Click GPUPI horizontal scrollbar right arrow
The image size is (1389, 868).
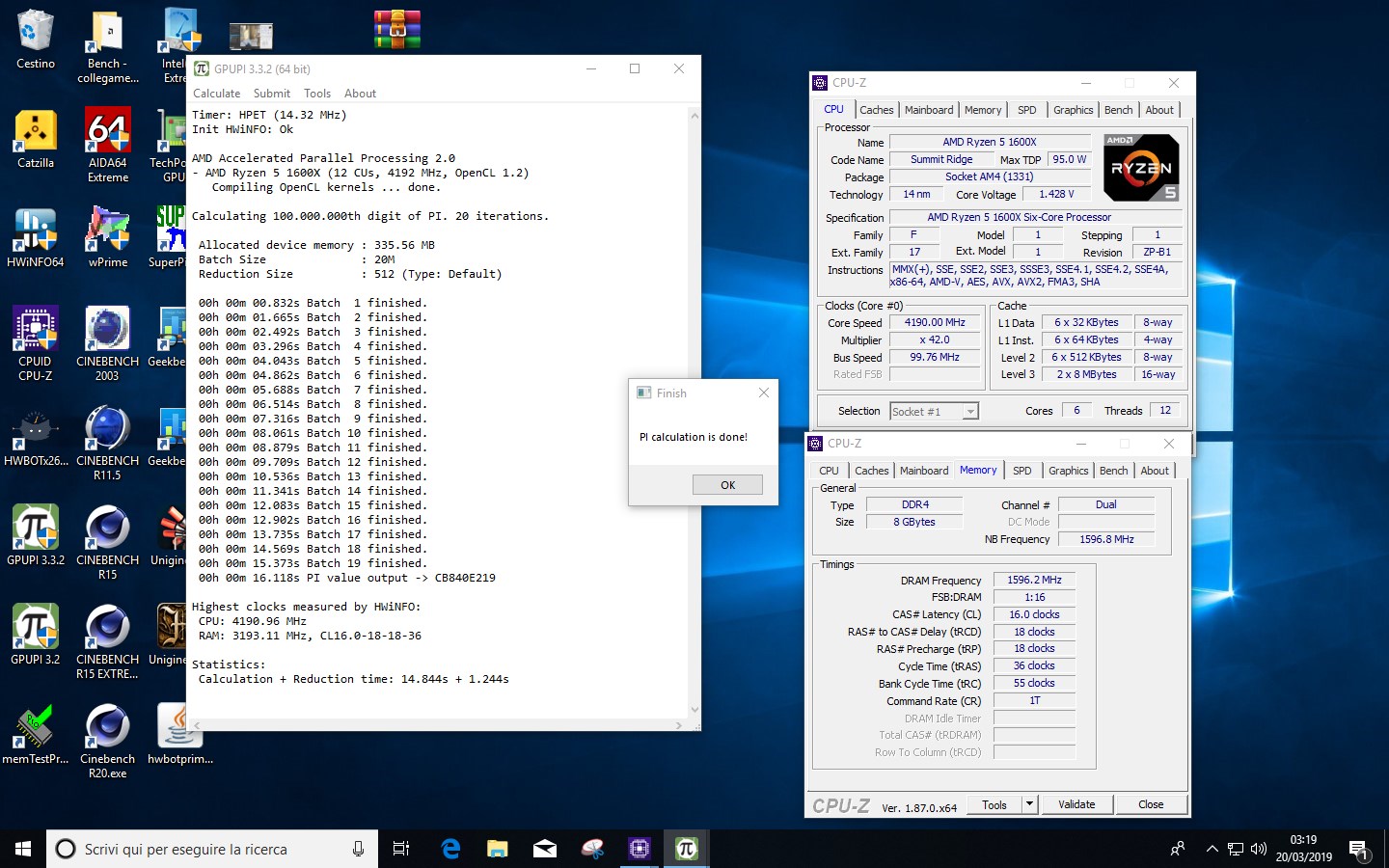[679, 725]
